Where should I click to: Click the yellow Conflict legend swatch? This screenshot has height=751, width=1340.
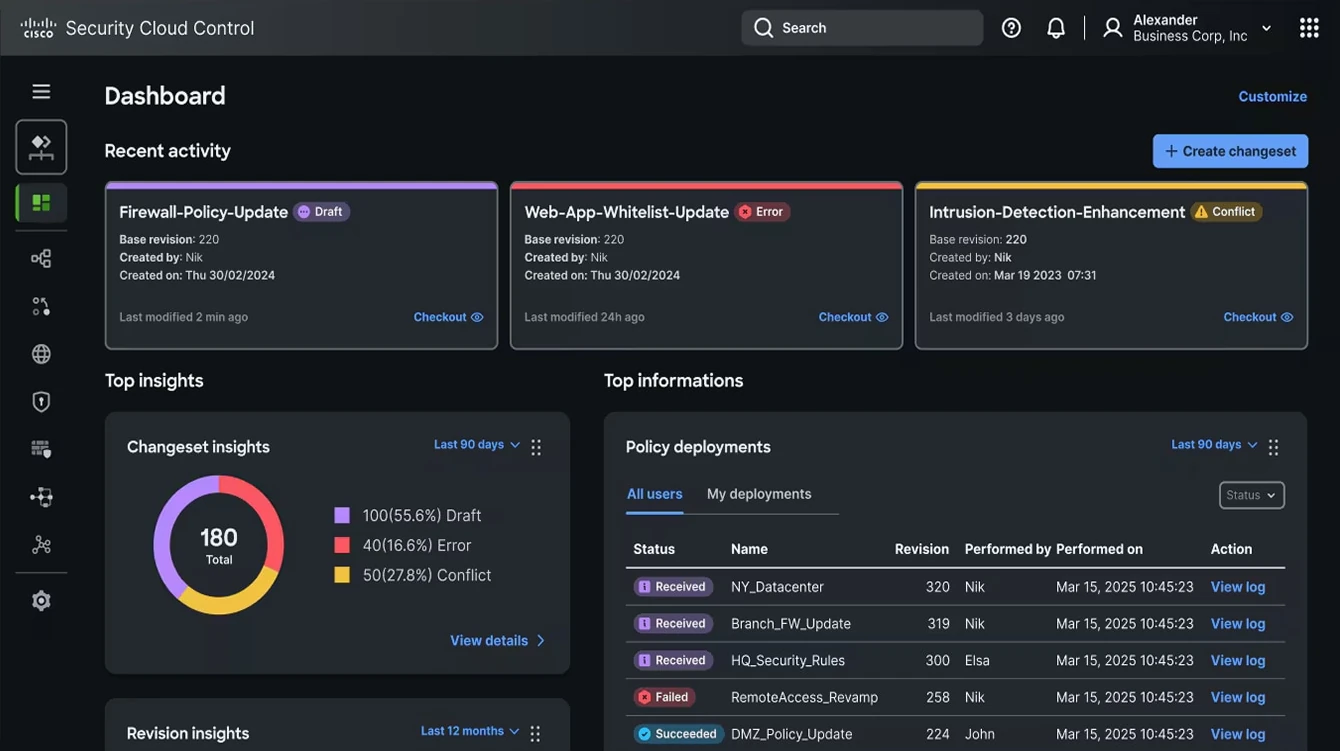pos(342,575)
